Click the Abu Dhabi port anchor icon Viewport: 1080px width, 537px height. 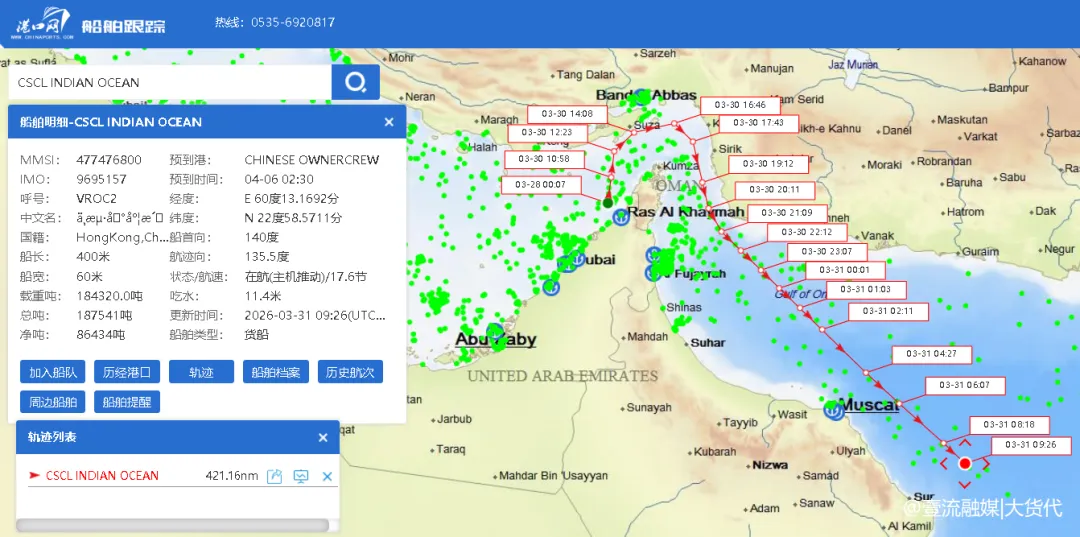pyautogui.click(x=494, y=331)
